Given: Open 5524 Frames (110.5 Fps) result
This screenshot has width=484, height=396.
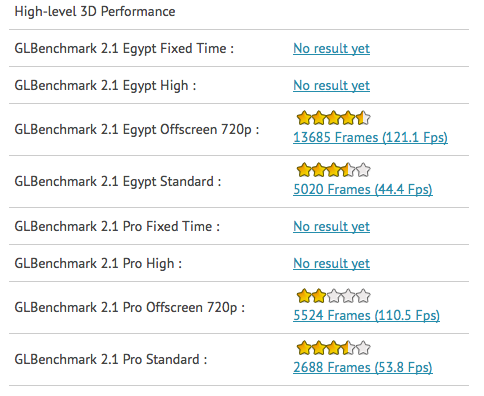Looking at the screenshot, I should 366,315.
